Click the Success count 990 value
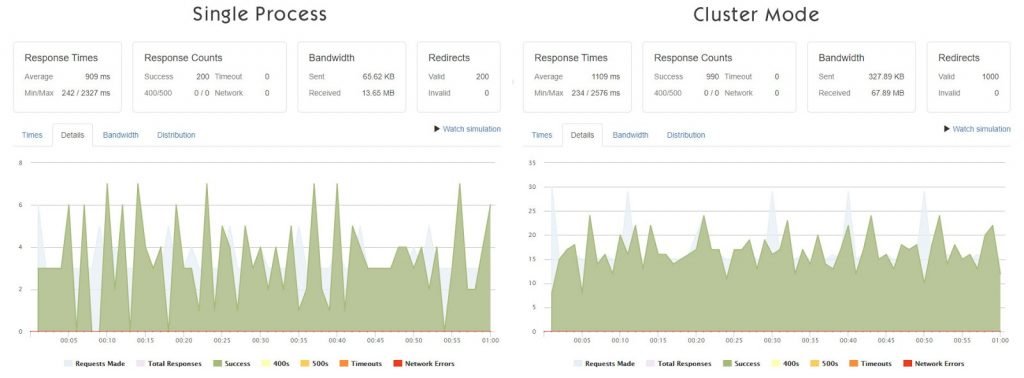This screenshot has width=1024, height=378. pos(713,76)
